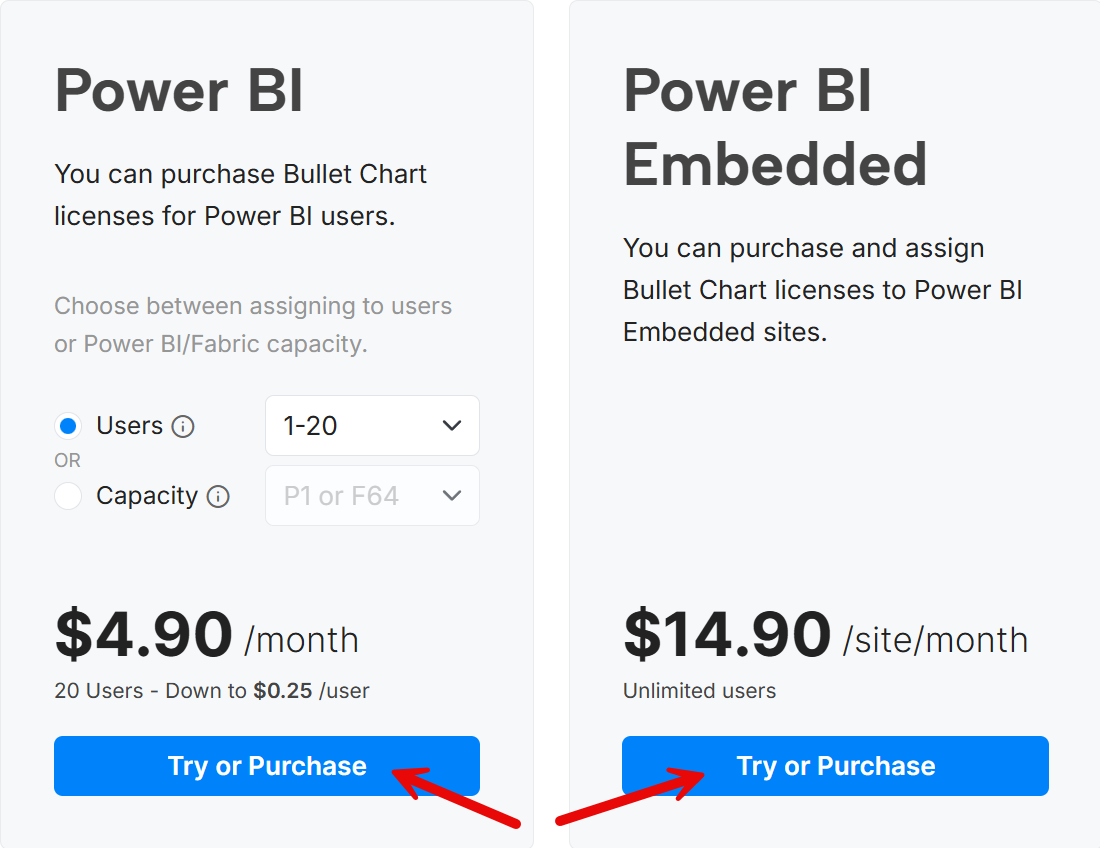
Task: Click Try or Purchase under Power BI
Action: 267,766
